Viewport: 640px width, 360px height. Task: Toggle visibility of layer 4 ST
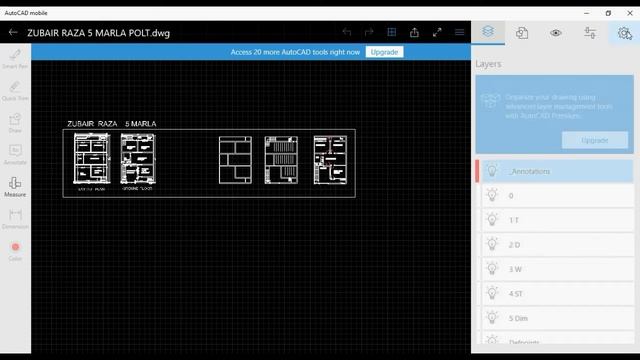(492, 293)
